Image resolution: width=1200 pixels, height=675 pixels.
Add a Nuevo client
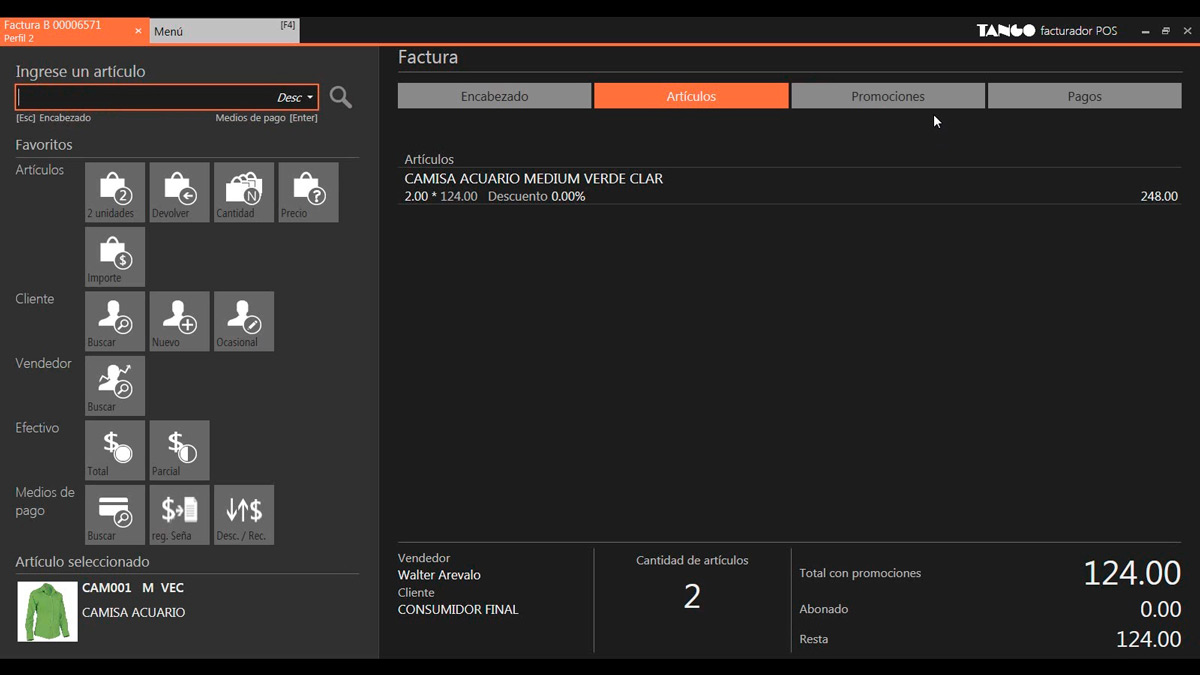tap(179, 321)
